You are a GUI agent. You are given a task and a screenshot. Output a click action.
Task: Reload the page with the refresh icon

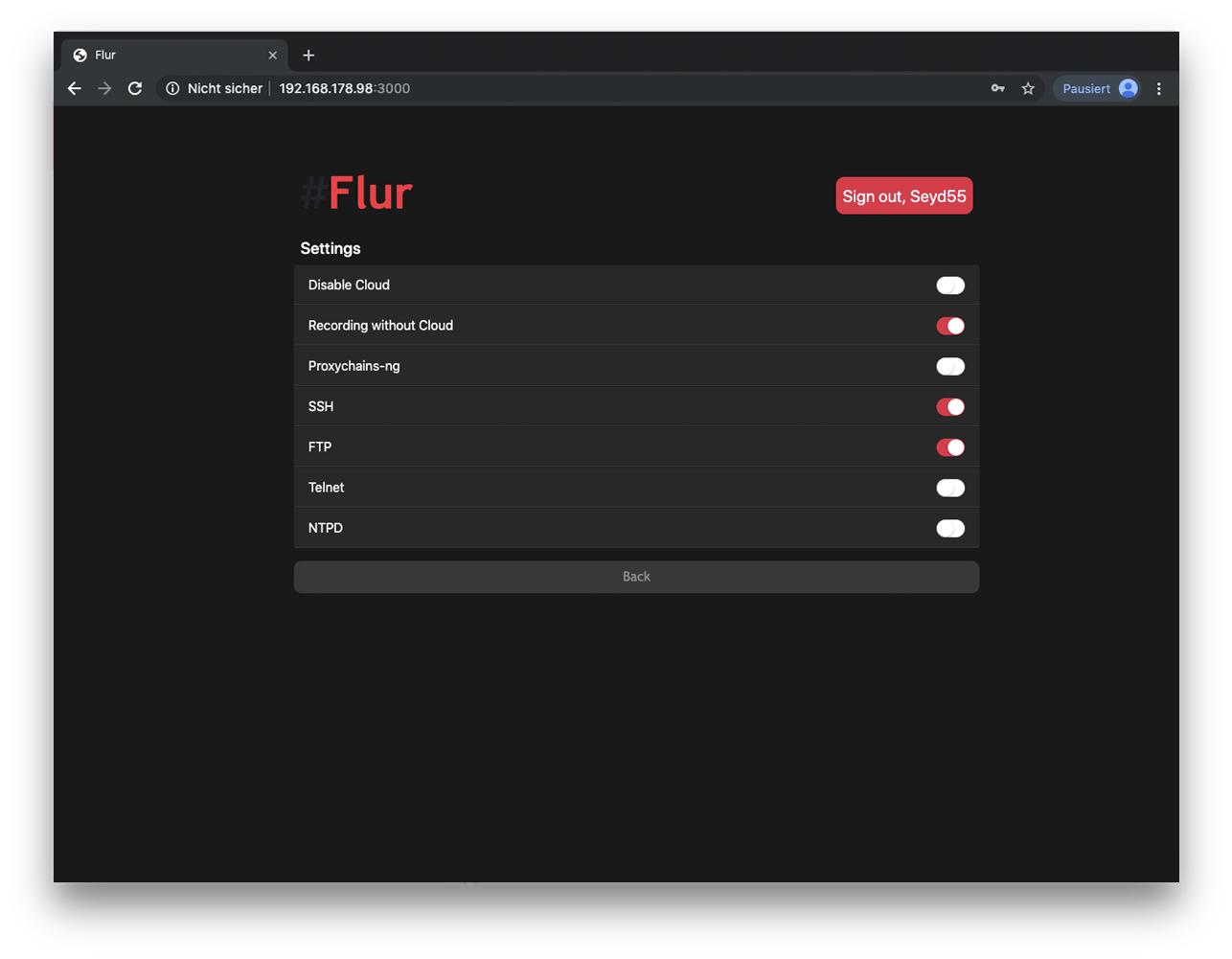[x=135, y=88]
